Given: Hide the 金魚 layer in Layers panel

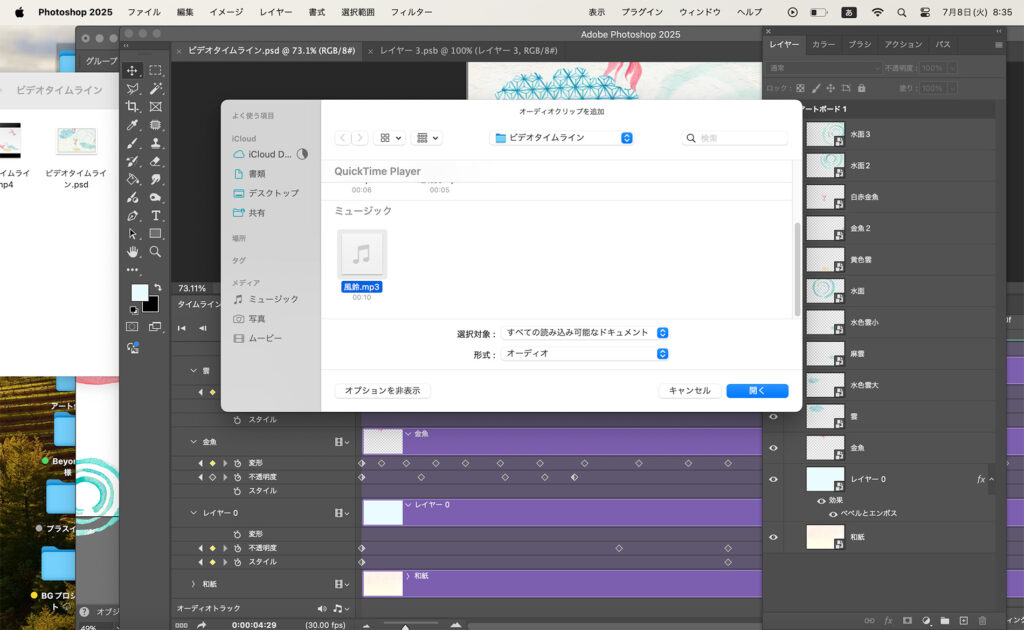Looking at the screenshot, I should coord(773,448).
